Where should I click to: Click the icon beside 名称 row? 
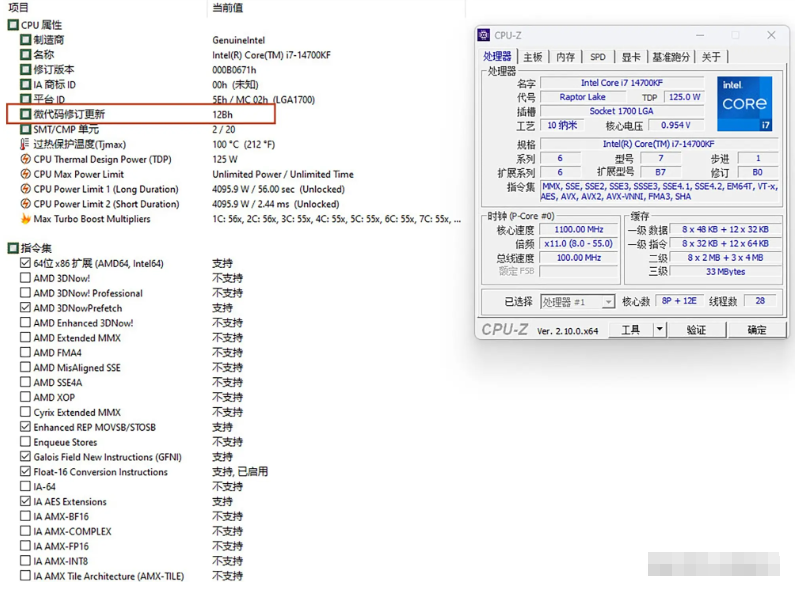[x=25, y=54]
